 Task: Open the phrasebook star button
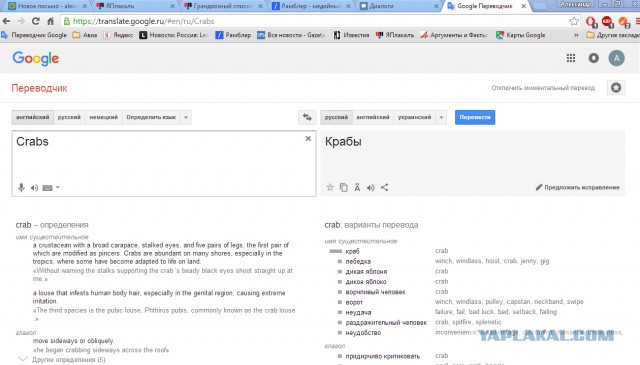click(x=616, y=87)
